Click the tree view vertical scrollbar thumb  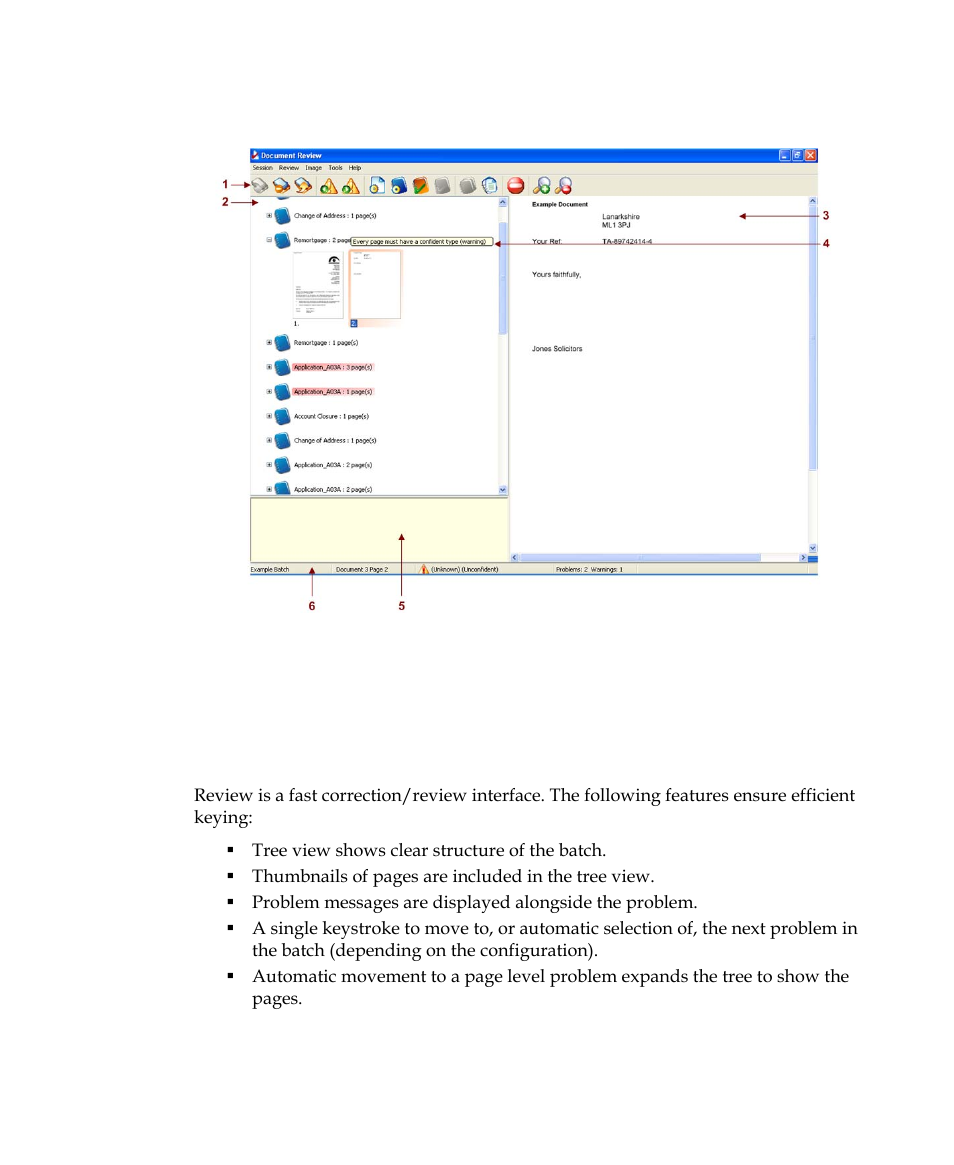(x=503, y=278)
